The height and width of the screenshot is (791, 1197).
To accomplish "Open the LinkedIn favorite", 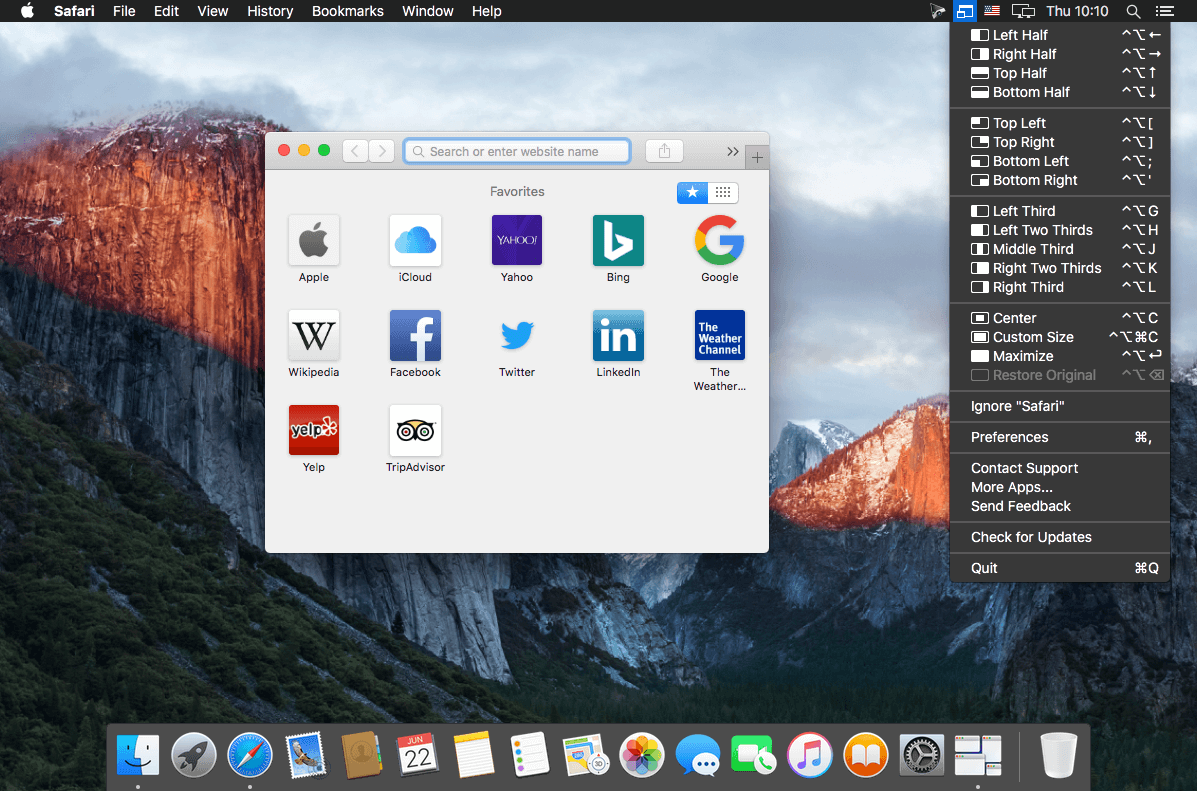I will (x=618, y=335).
